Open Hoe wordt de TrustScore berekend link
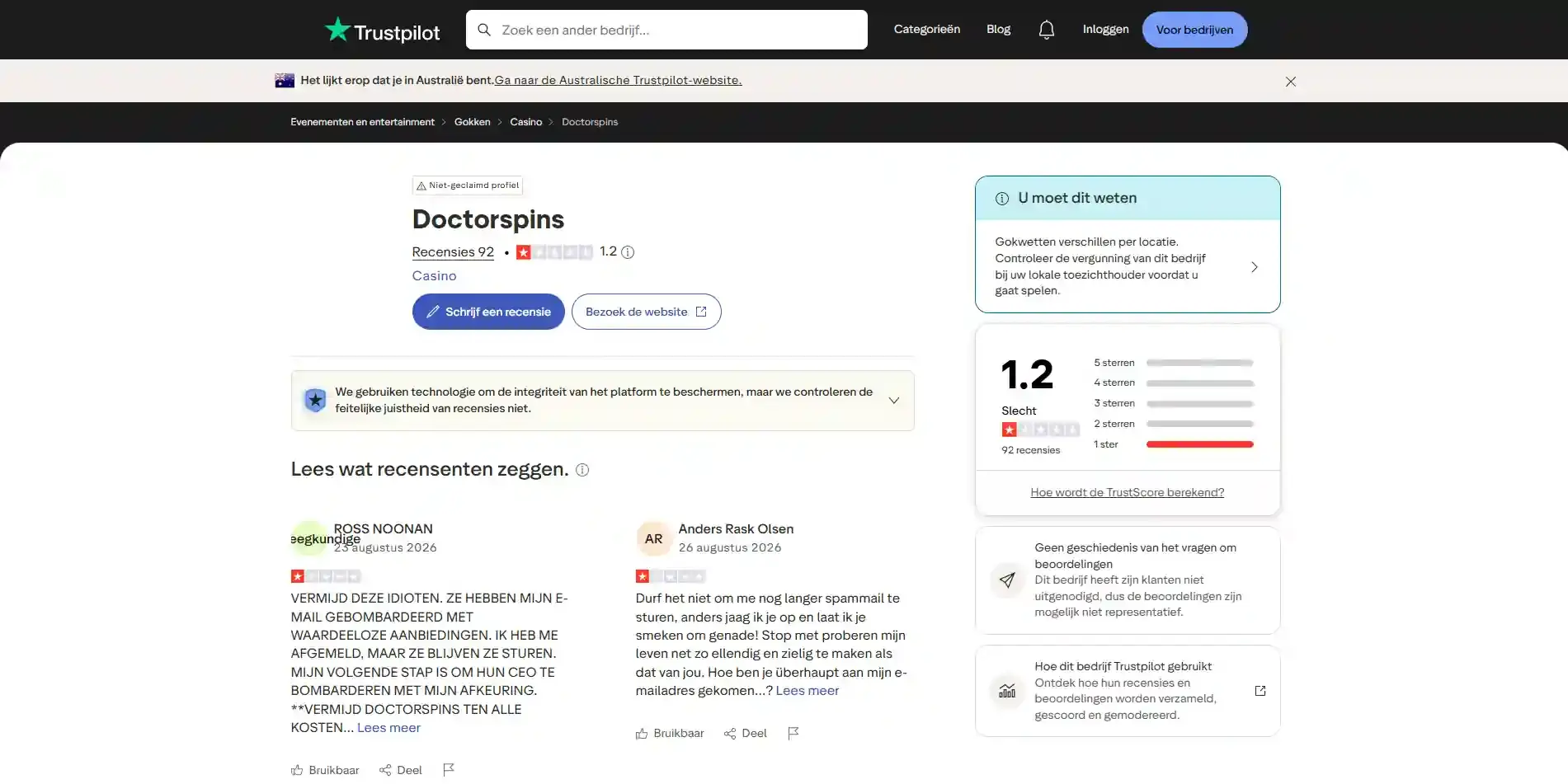This screenshot has width=1568, height=784. tap(1127, 493)
